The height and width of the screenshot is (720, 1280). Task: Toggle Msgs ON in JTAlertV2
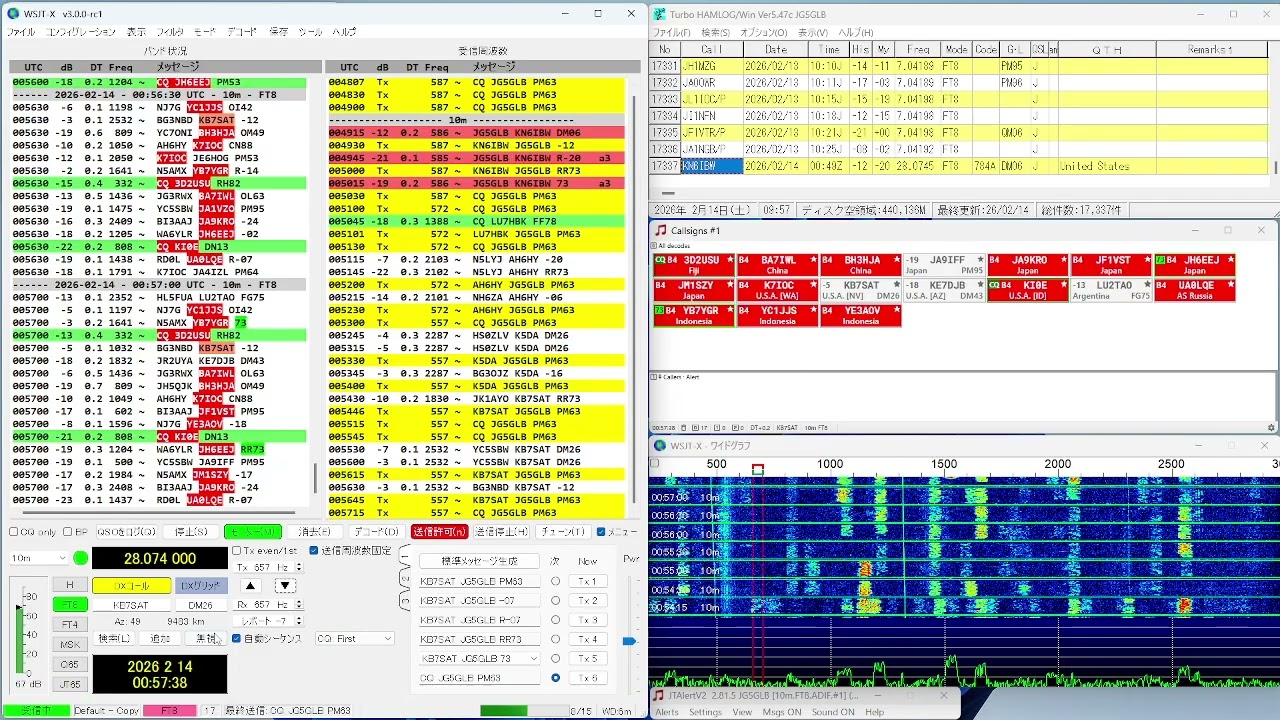[781, 712]
